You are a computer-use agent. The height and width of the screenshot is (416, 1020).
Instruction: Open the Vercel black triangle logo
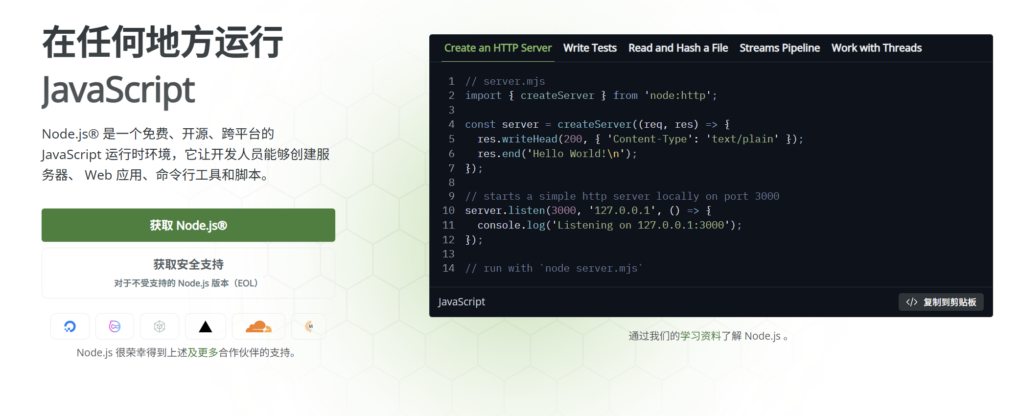click(205, 326)
